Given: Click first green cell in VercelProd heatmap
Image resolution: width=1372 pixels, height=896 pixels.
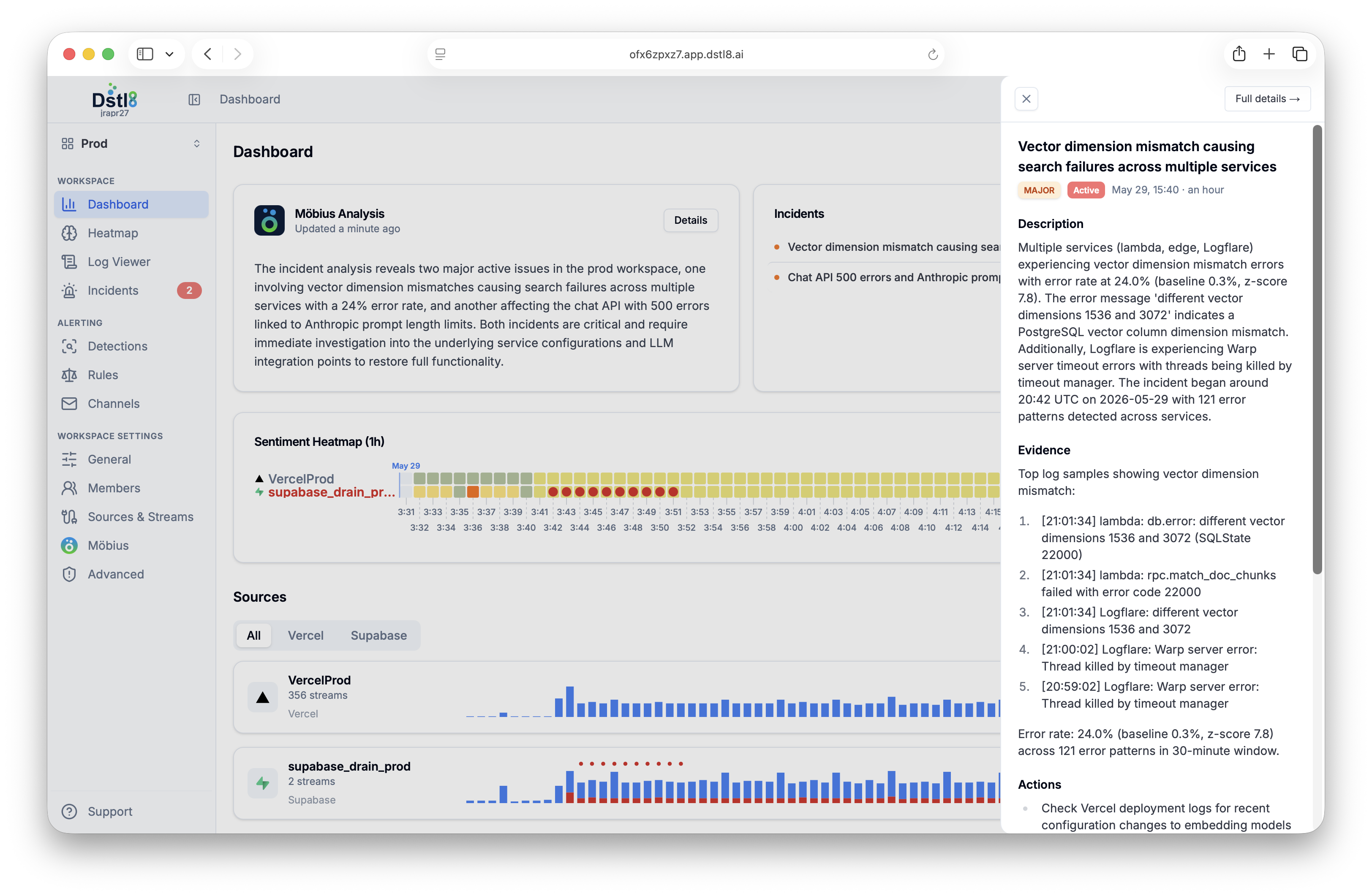Looking at the screenshot, I should pyautogui.click(x=419, y=478).
